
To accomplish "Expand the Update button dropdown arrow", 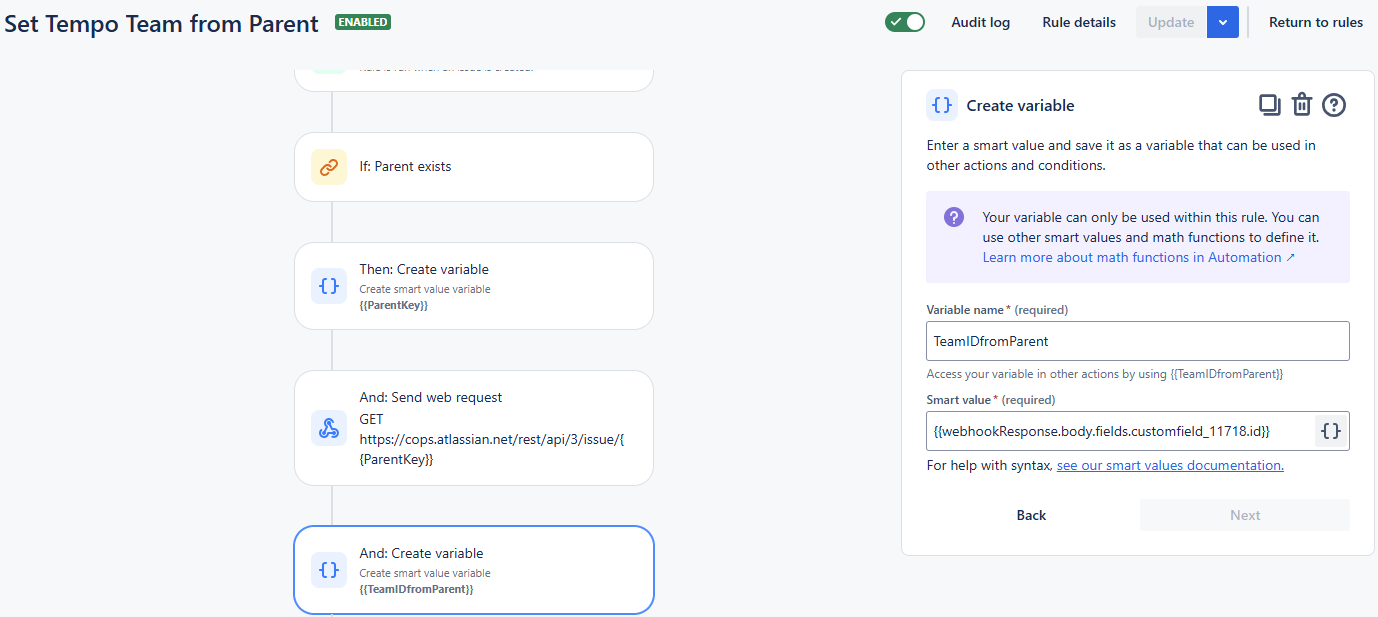I will (x=1223, y=22).
